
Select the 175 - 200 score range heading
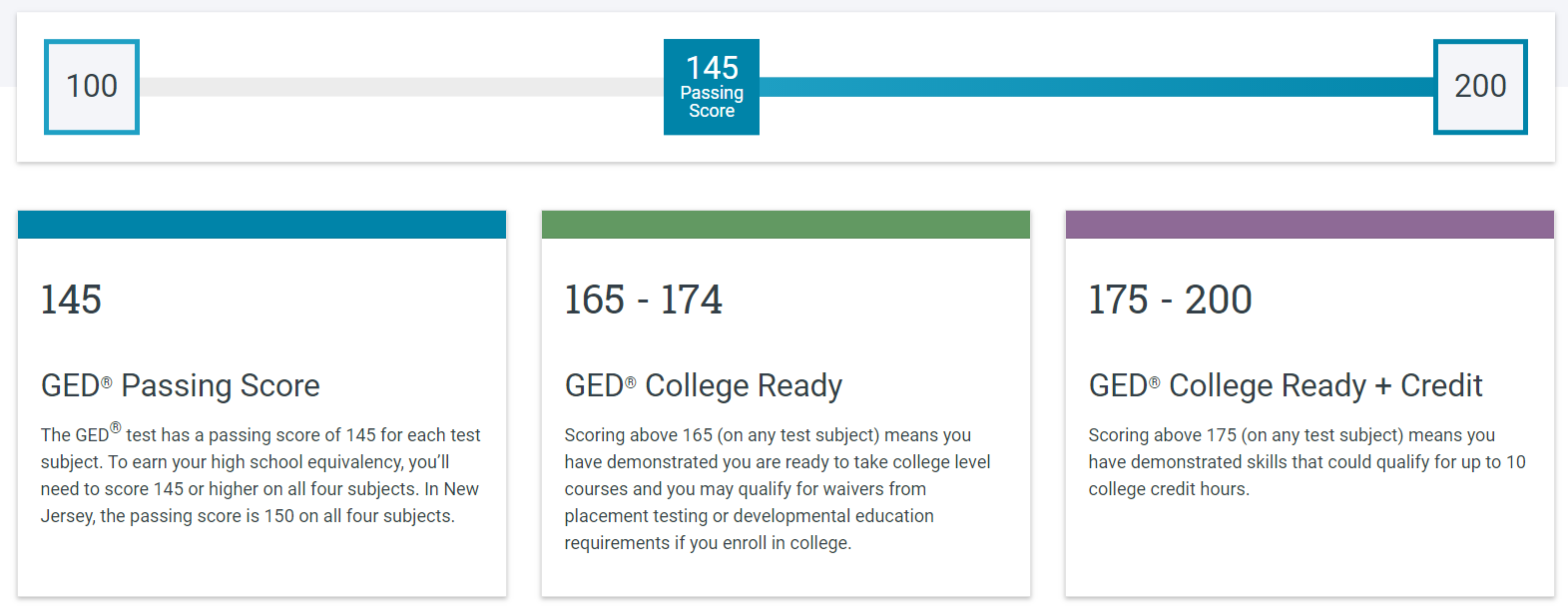coord(1170,300)
